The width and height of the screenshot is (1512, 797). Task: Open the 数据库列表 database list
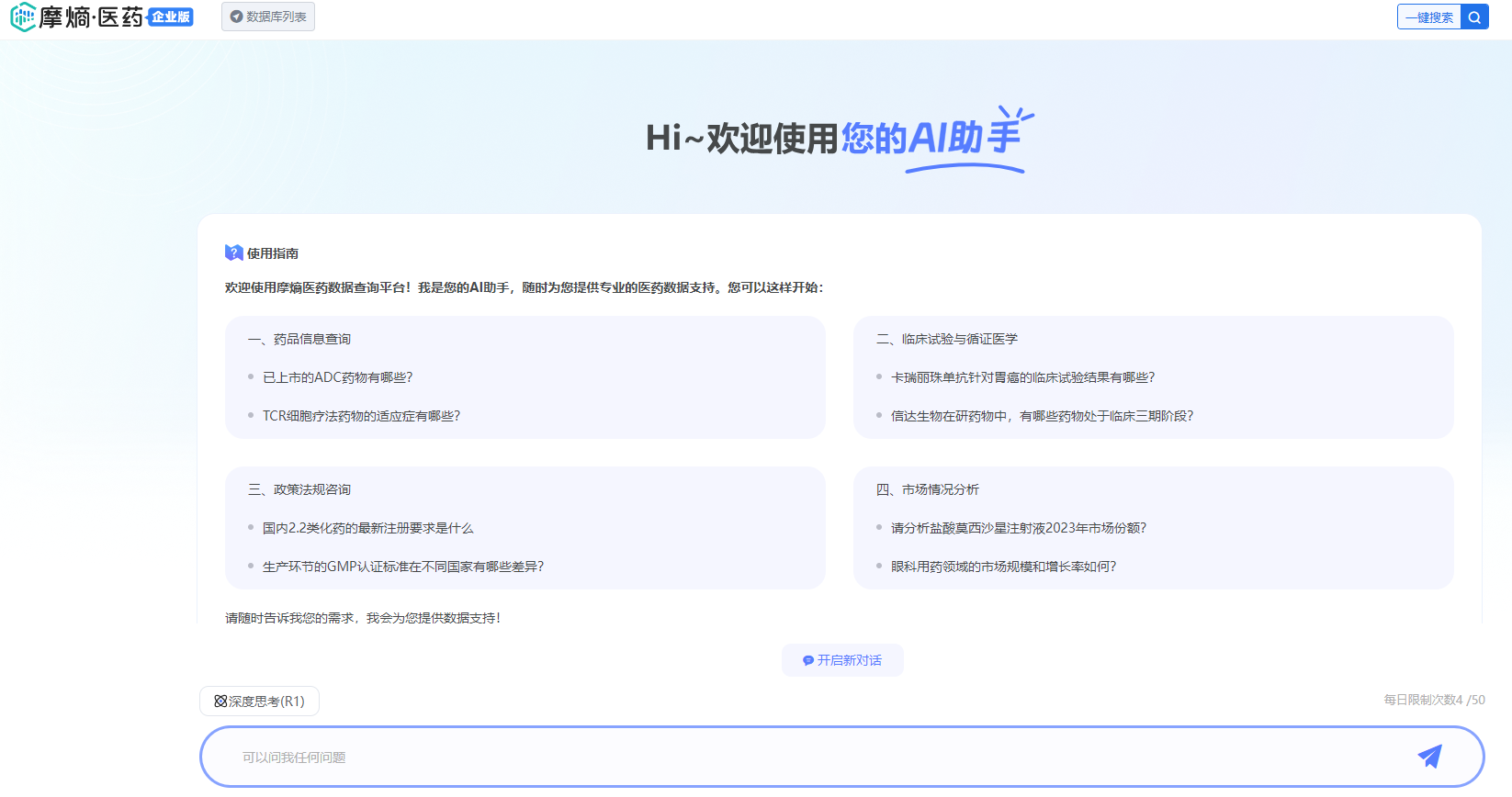(x=268, y=17)
